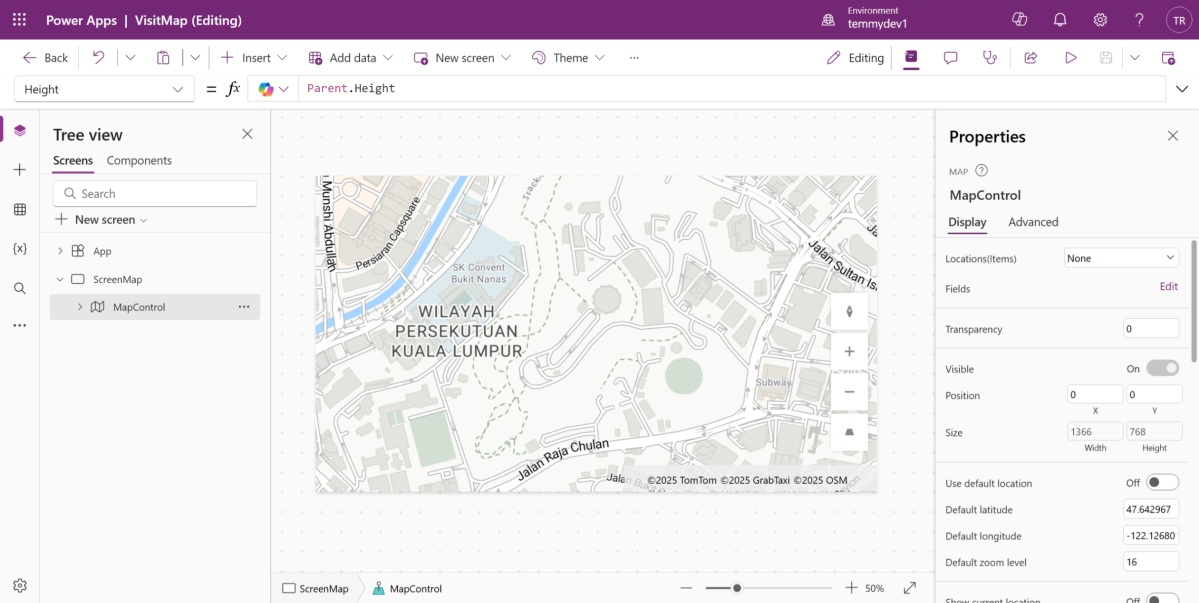This screenshot has width=1199, height=603.
Task: Switch to the Advanced properties tab
Action: (1032, 222)
